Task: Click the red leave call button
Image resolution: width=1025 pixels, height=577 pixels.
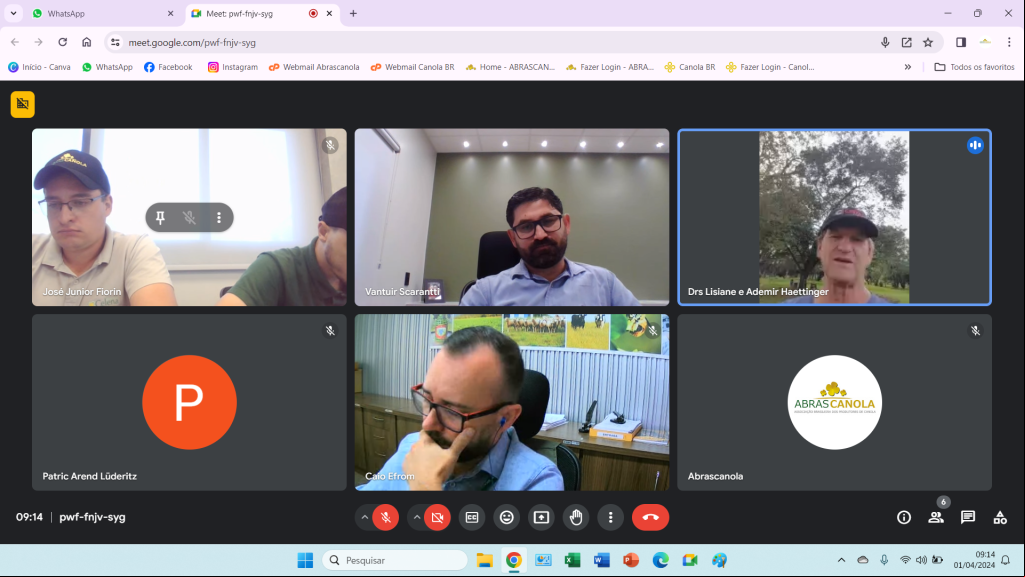Action: click(650, 518)
